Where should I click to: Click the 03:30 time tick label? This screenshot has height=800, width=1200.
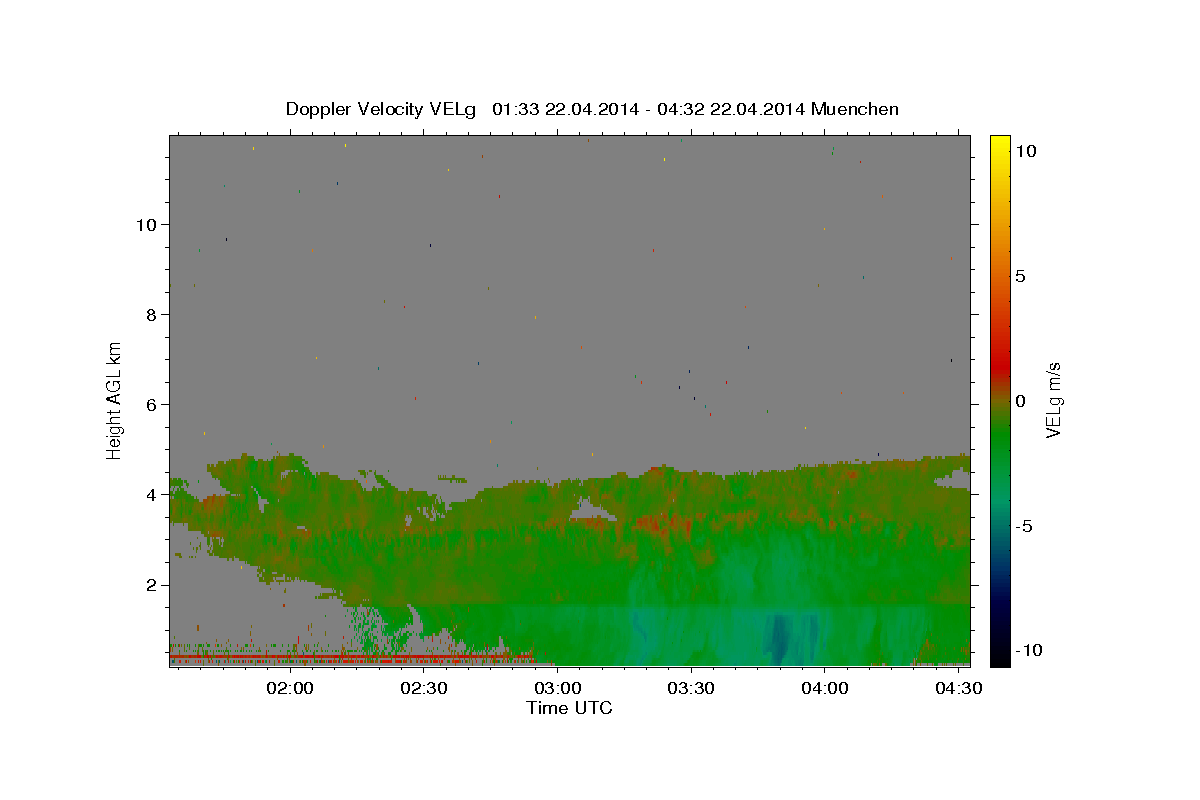tap(691, 688)
